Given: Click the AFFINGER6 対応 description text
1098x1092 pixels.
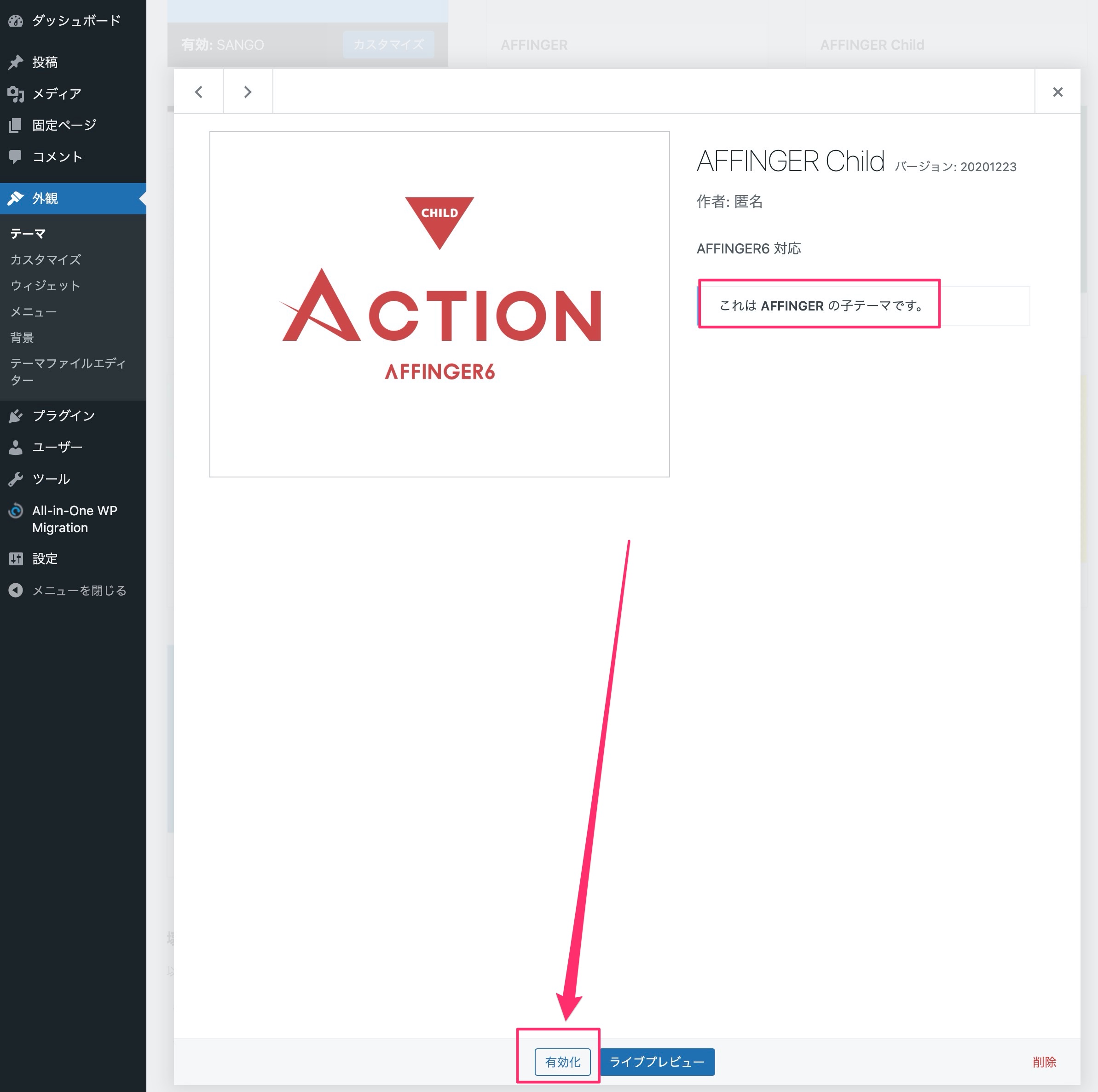Looking at the screenshot, I should 749,248.
